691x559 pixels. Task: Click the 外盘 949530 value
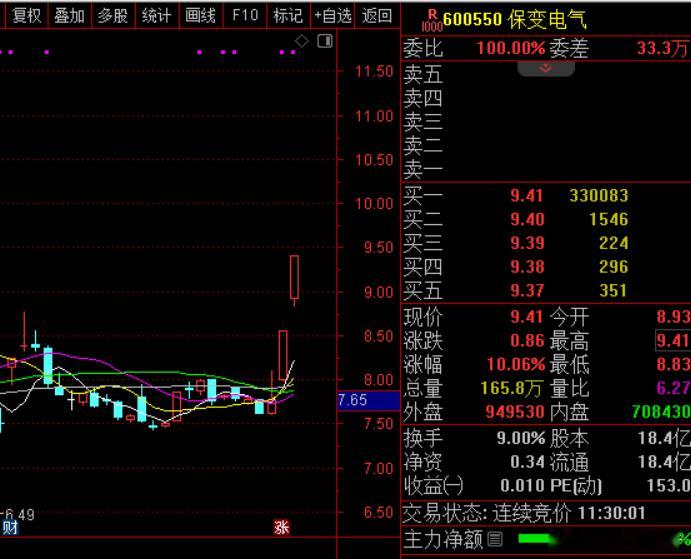click(515, 412)
